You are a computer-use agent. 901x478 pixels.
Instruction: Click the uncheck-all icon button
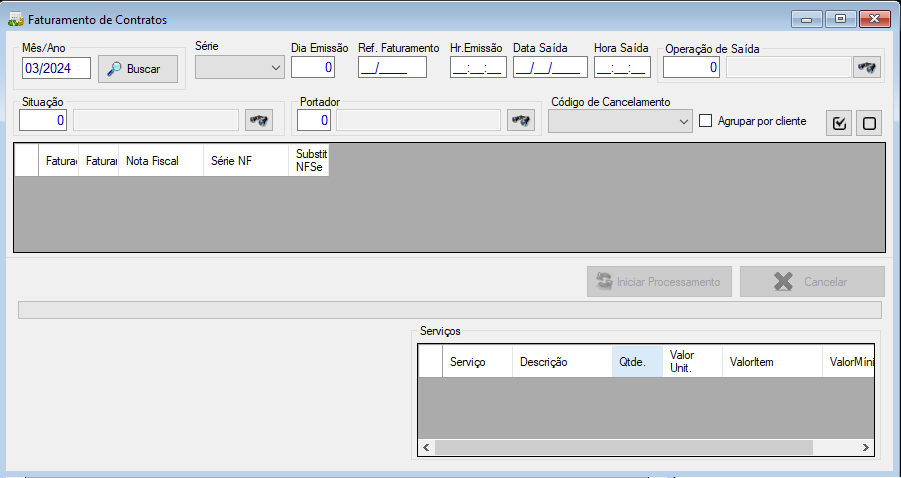coord(869,123)
